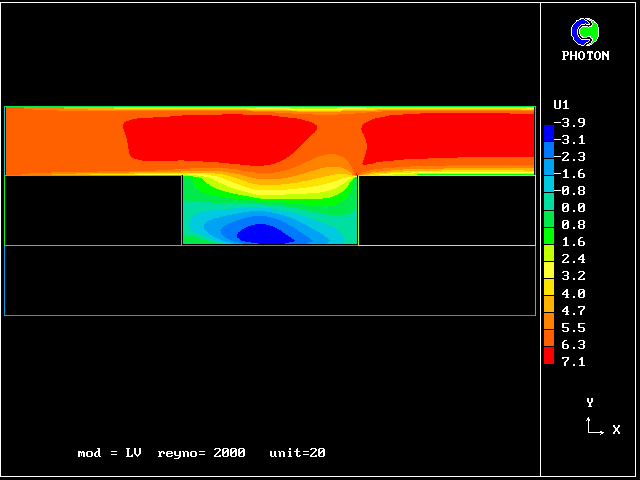Click the "unit=20" caption text

[297, 453]
